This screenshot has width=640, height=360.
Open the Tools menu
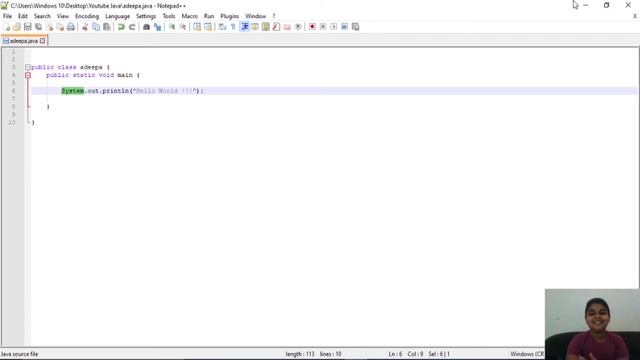[169, 16]
